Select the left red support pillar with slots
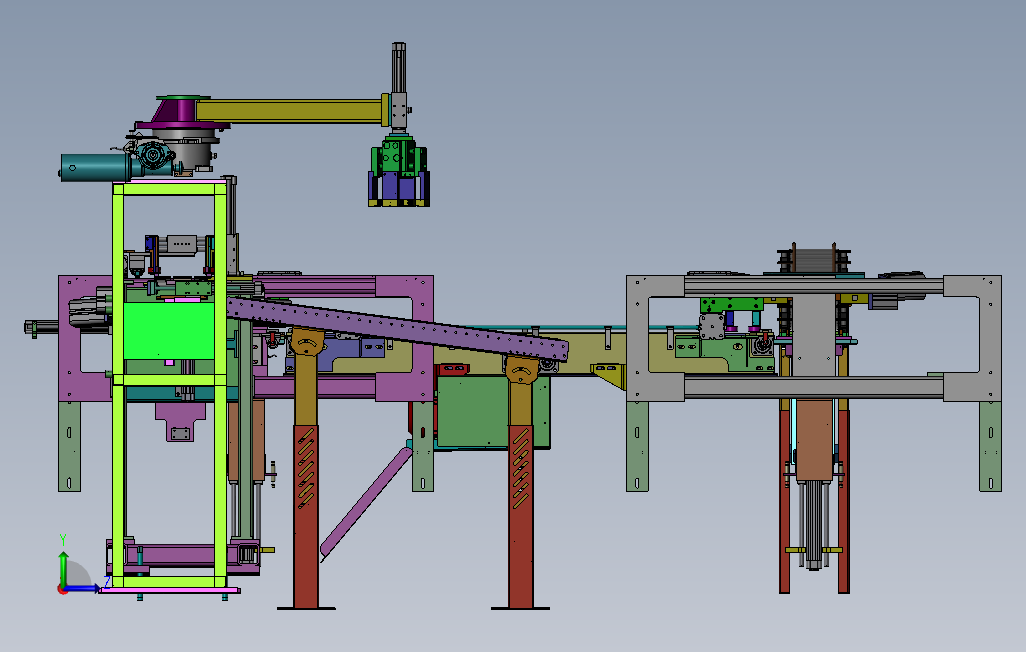The width and height of the screenshot is (1026, 652). coord(306,516)
